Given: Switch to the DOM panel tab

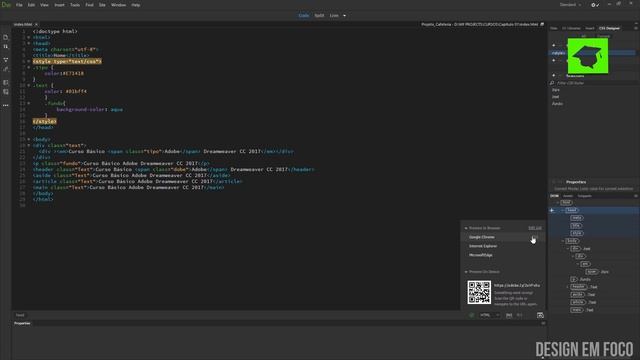Looking at the screenshot, I should click(x=554, y=196).
